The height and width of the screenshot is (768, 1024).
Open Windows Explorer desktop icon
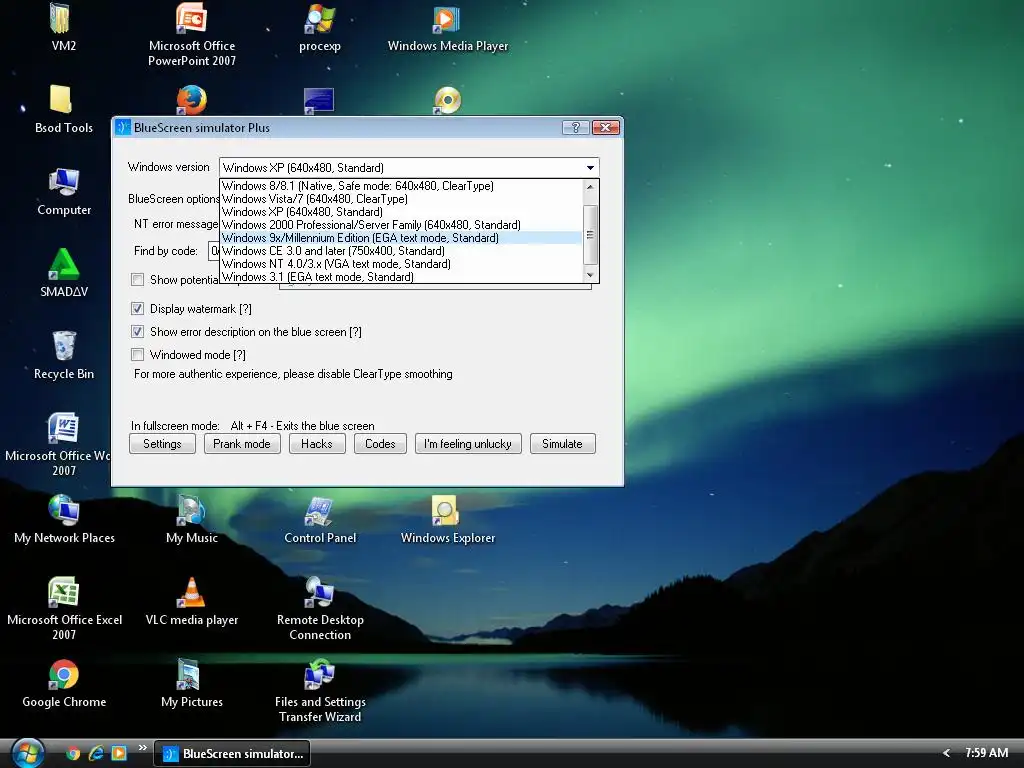[447, 519]
